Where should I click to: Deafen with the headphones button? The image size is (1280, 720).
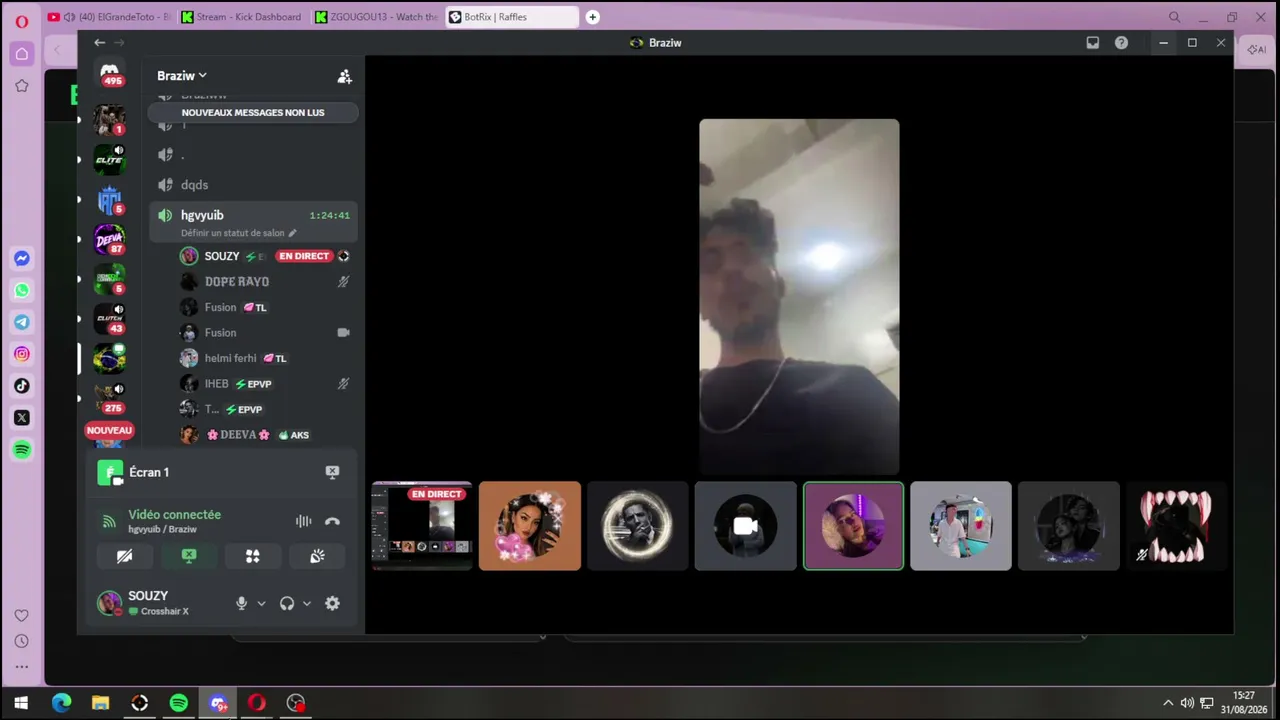click(287, 603)
